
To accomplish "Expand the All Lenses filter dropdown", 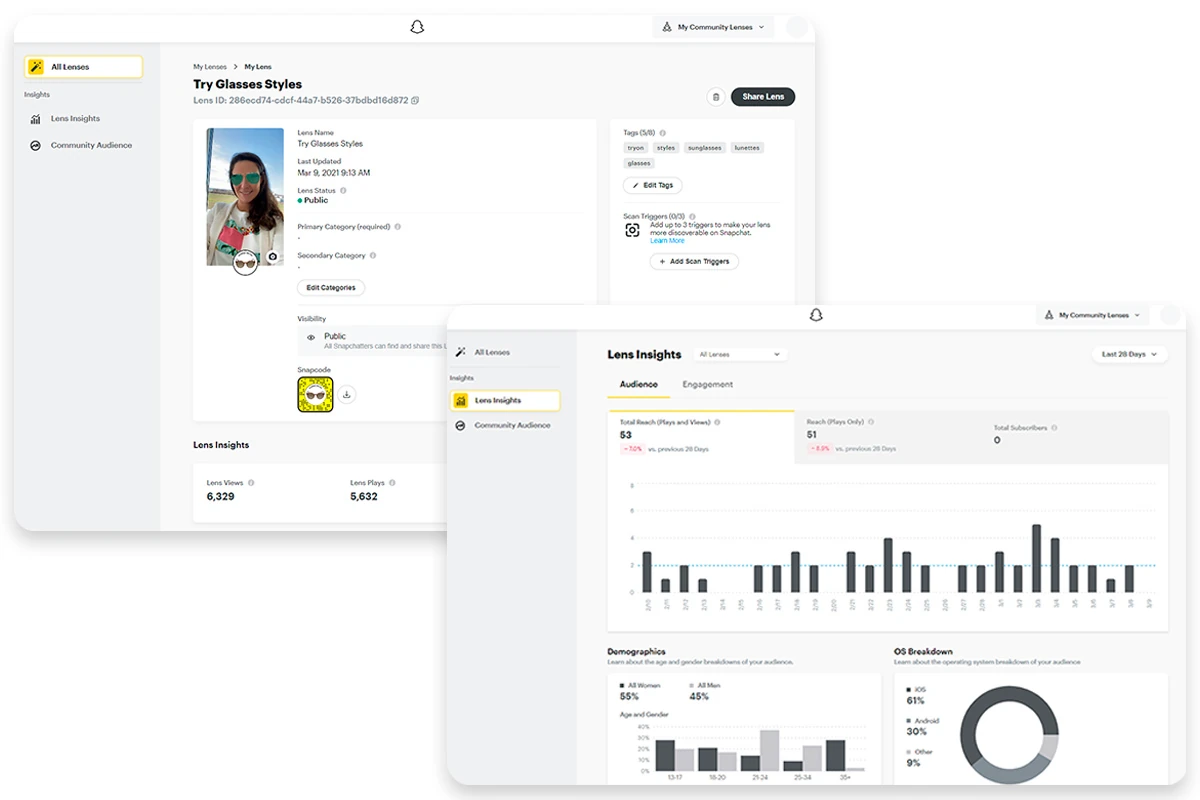I will (740, 355).
